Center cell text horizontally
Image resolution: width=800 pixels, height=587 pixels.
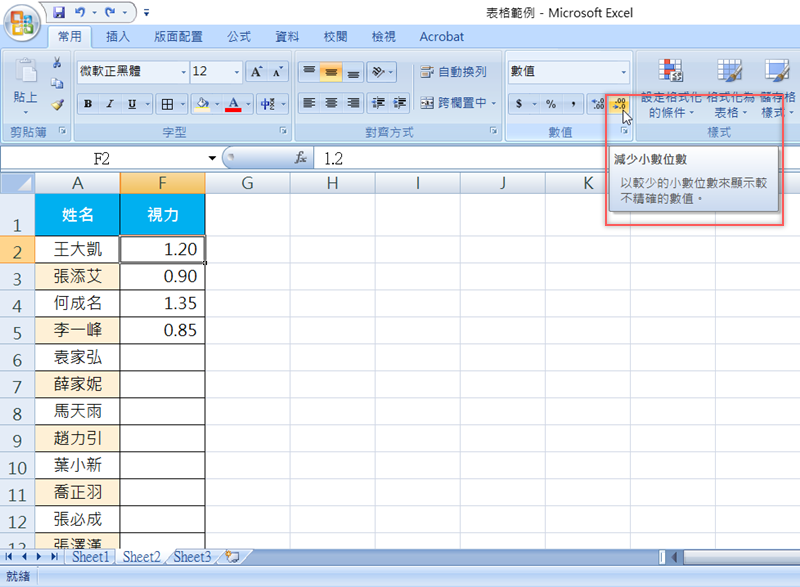pyautogui.click(x=331, y=103)
